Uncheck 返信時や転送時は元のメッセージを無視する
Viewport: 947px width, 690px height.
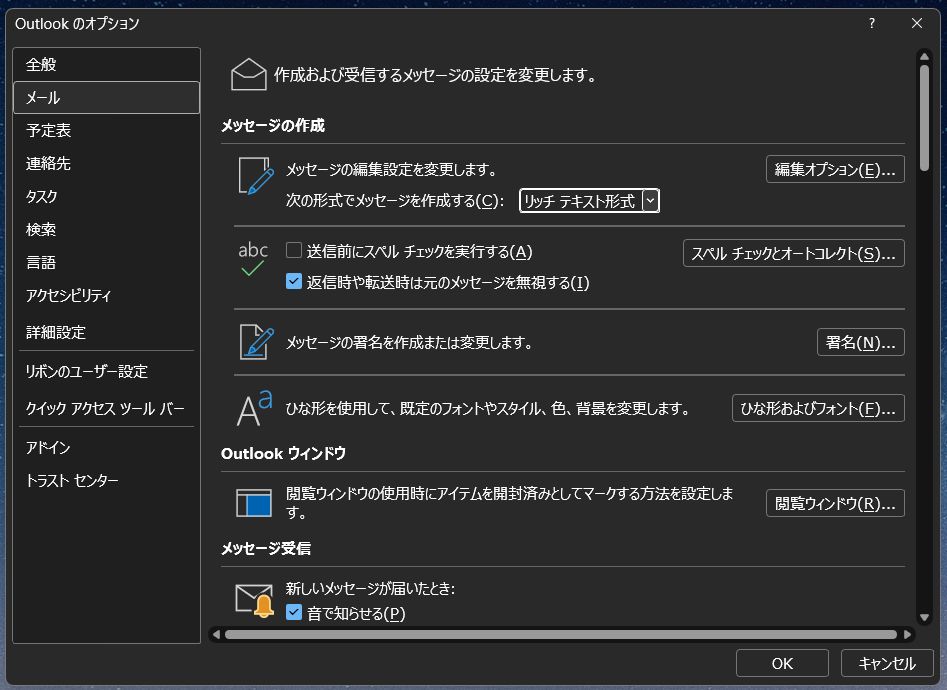click(x=294, y=282)
